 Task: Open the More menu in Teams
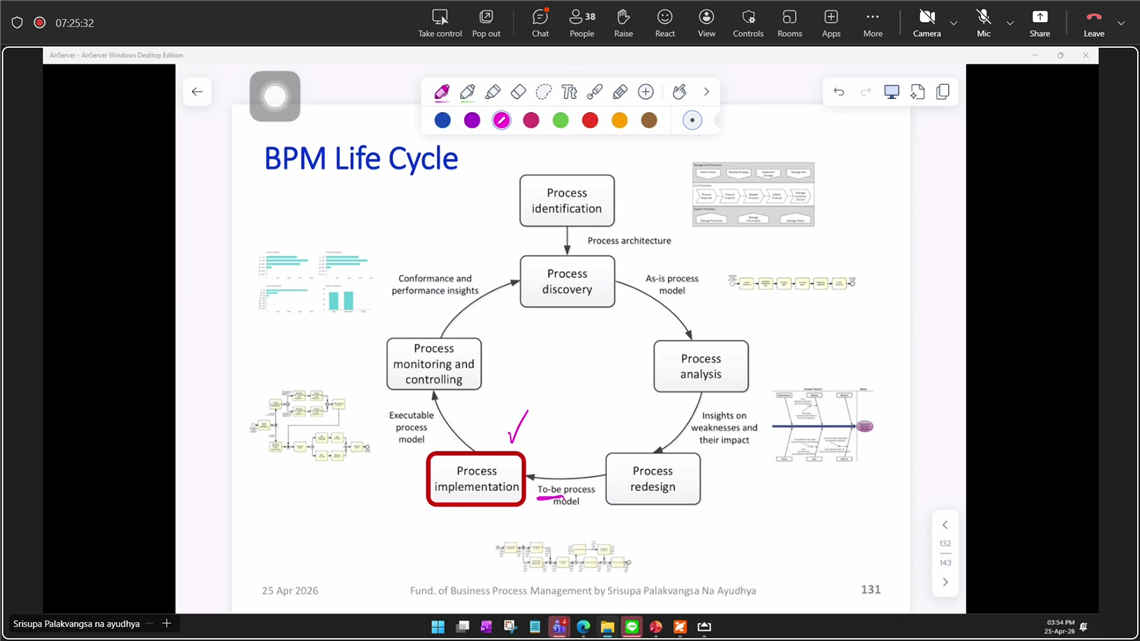pos(872,22)
